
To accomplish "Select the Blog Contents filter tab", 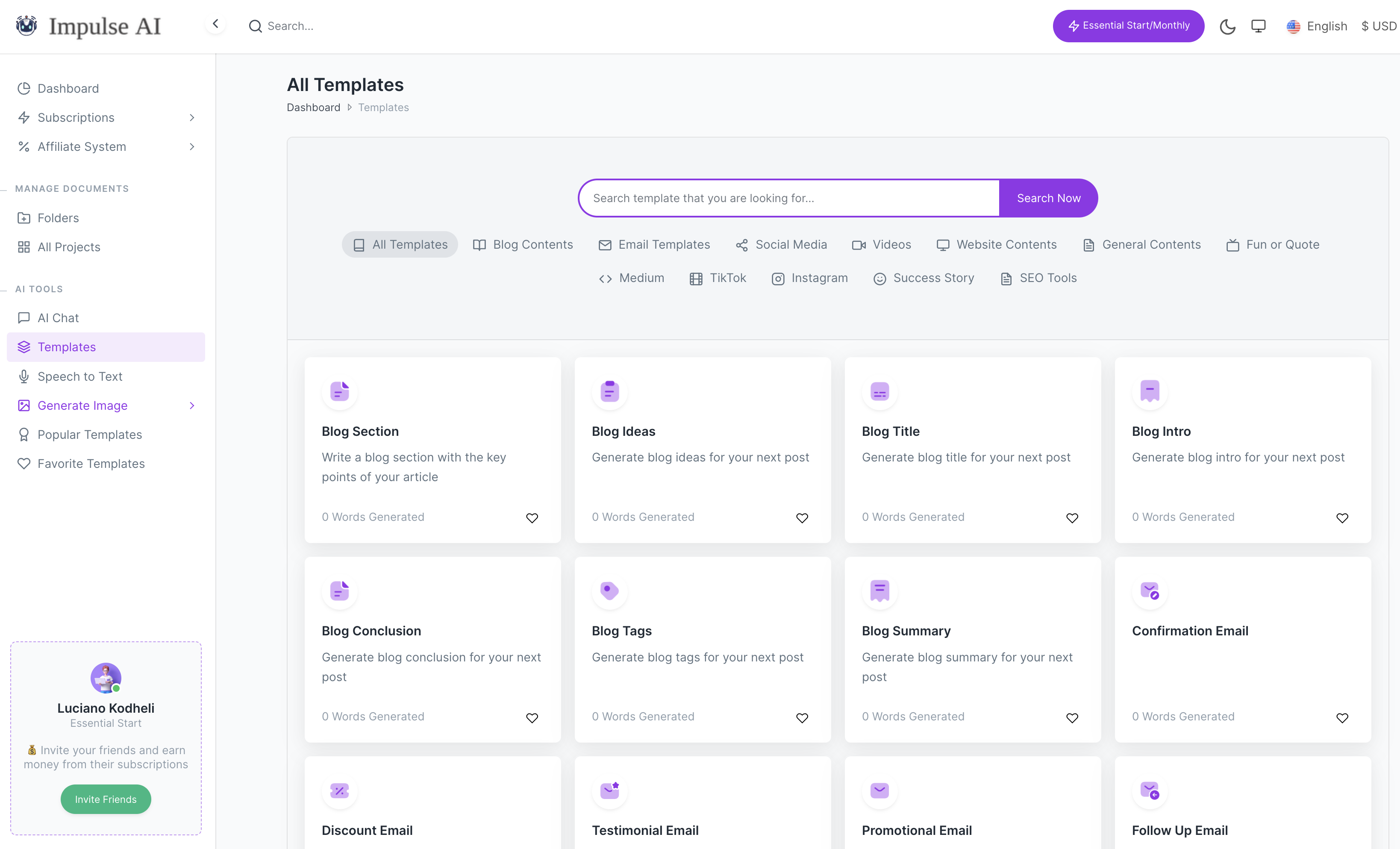I will (523, 244).
